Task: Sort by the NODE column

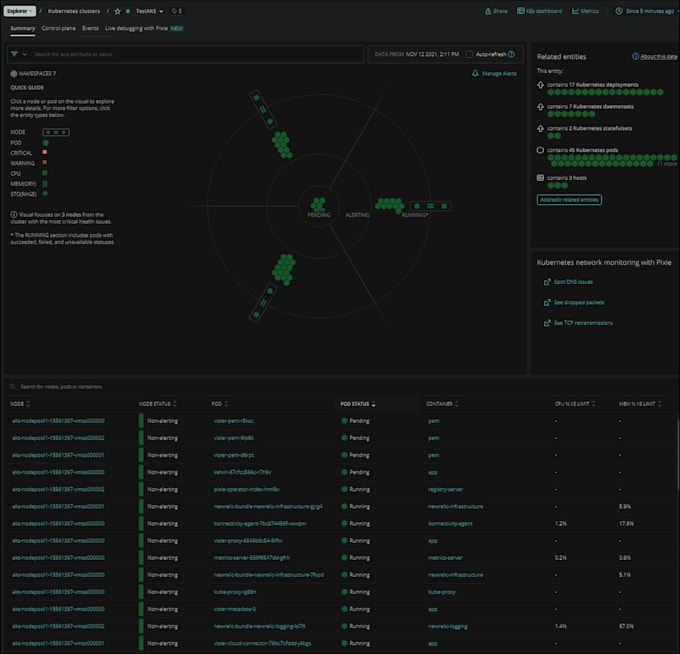Action: click(20, 404)
